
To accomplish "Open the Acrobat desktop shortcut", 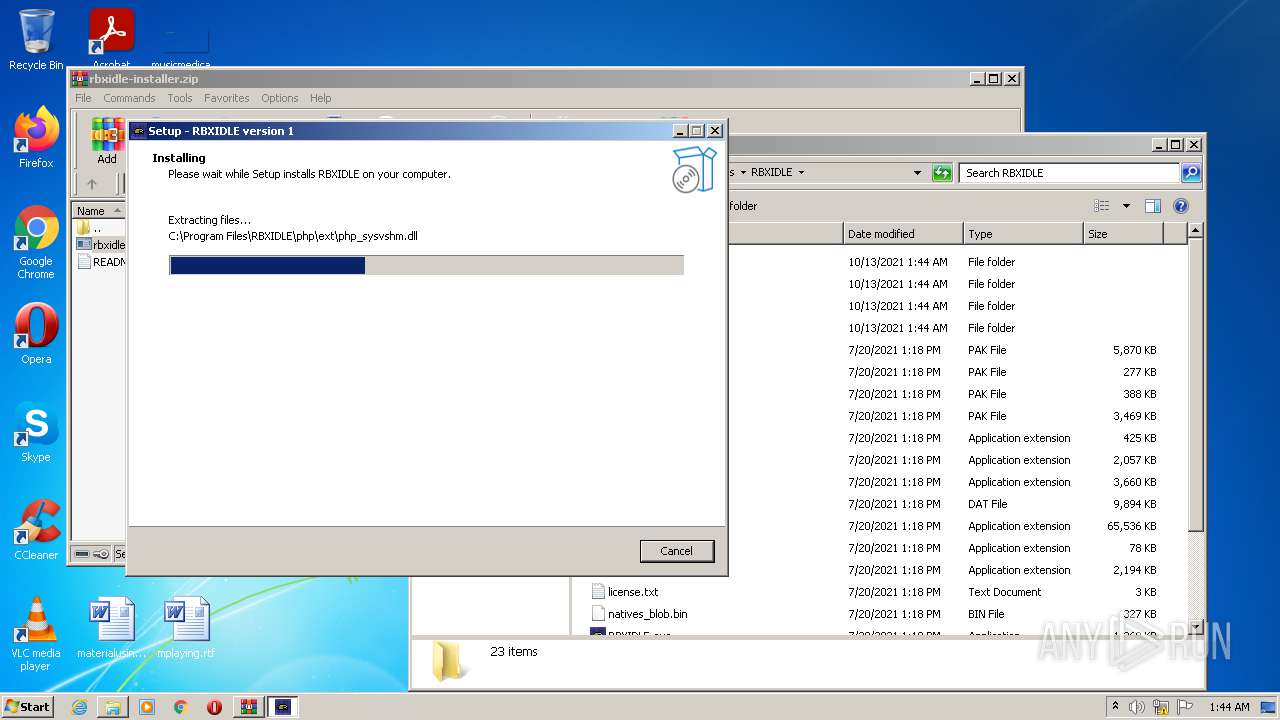I will (111, 40).
